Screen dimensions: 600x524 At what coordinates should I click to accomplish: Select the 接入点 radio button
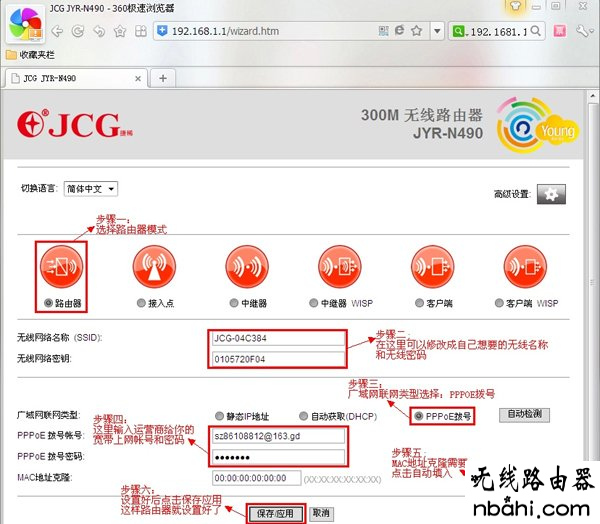coord(141,303)
